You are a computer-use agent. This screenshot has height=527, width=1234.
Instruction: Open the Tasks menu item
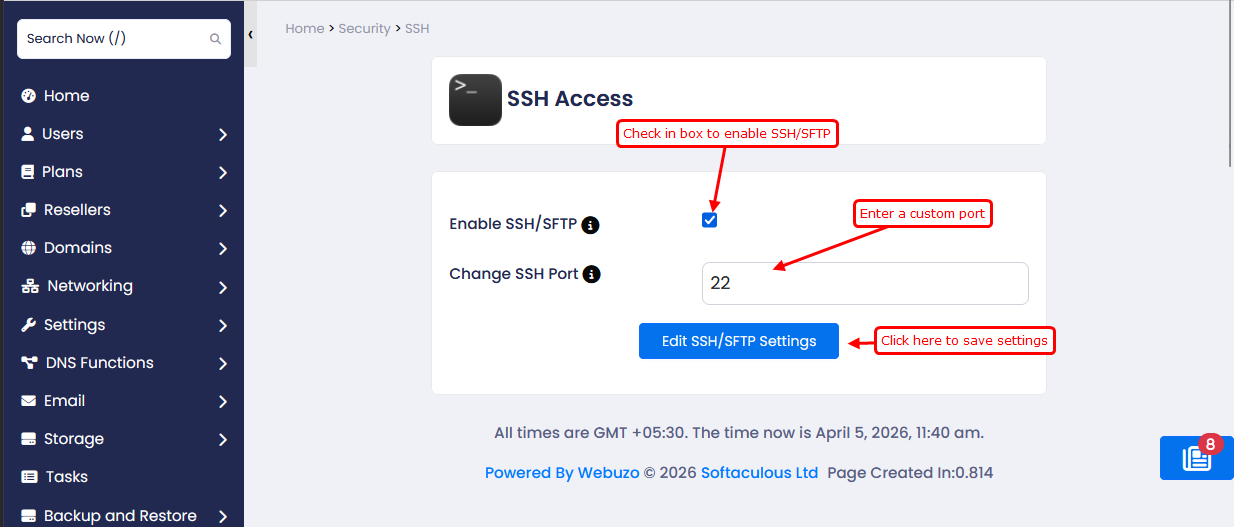point(65,477)
